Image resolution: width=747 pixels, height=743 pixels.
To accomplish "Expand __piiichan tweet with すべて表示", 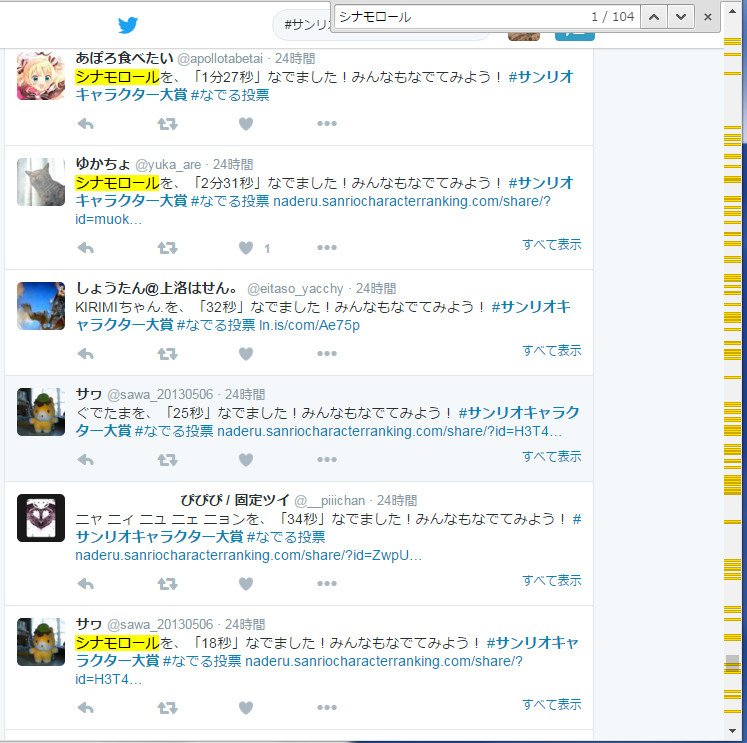I will click(x=552, y=581).
